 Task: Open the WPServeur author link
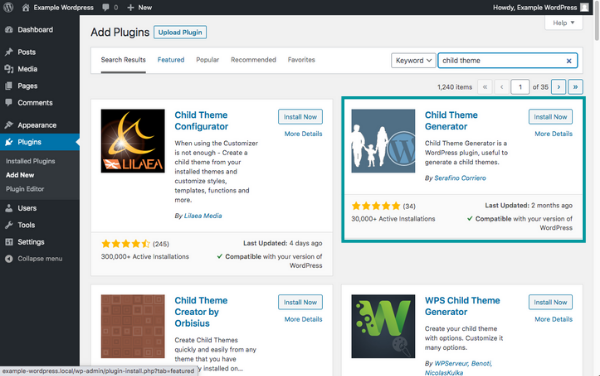(x=451, y=363)
